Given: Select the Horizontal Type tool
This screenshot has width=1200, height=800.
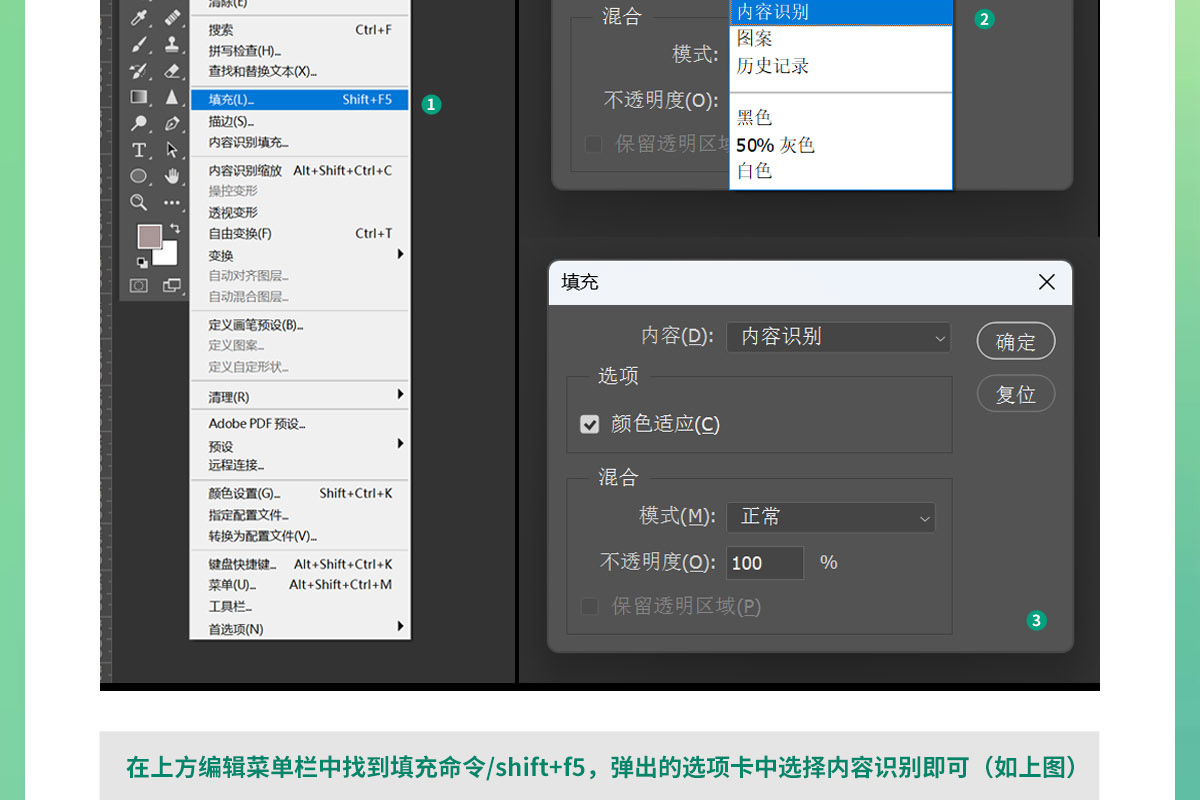Looking at the screenshot, I should click(139, 150).
